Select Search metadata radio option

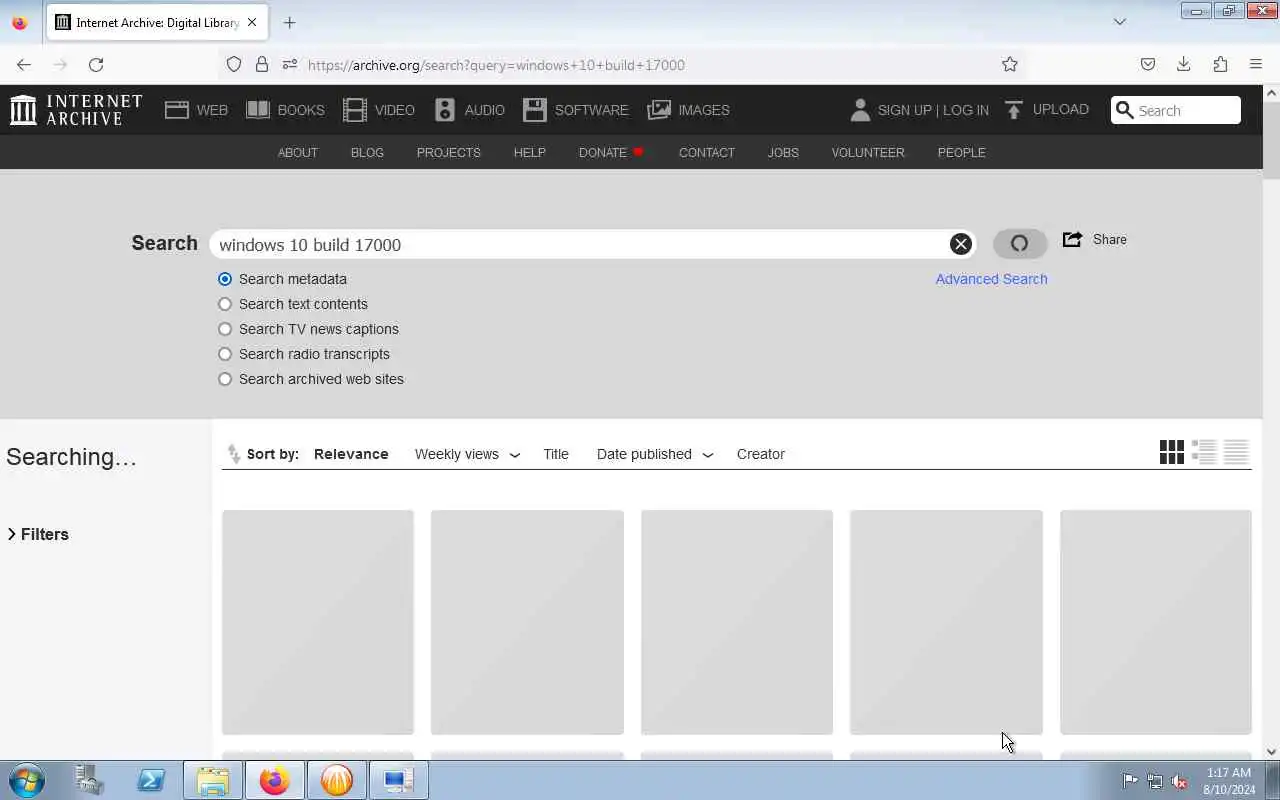click(x=225, y=279)
